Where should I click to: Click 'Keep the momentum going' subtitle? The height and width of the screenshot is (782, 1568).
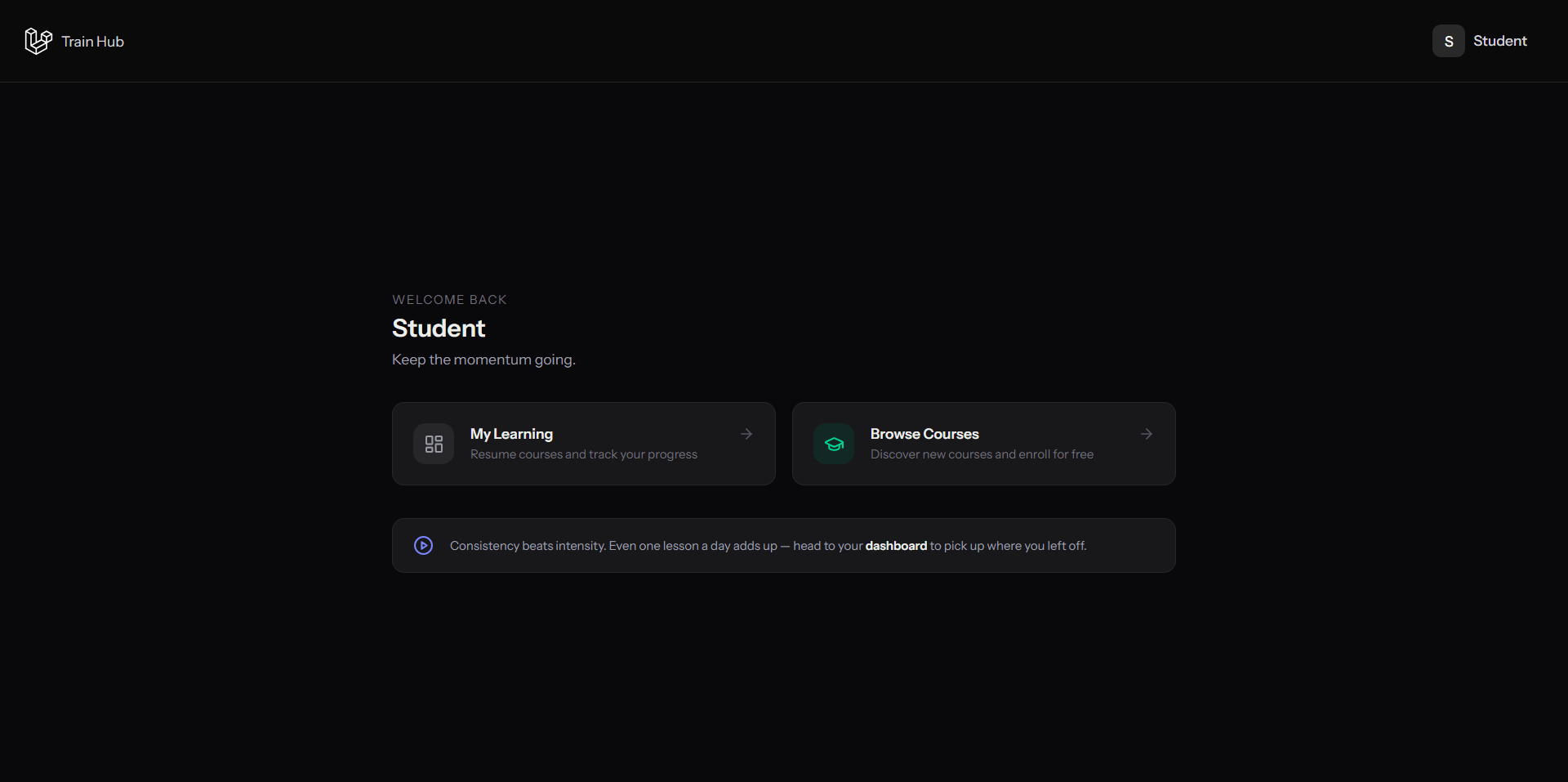coord(483,360)
